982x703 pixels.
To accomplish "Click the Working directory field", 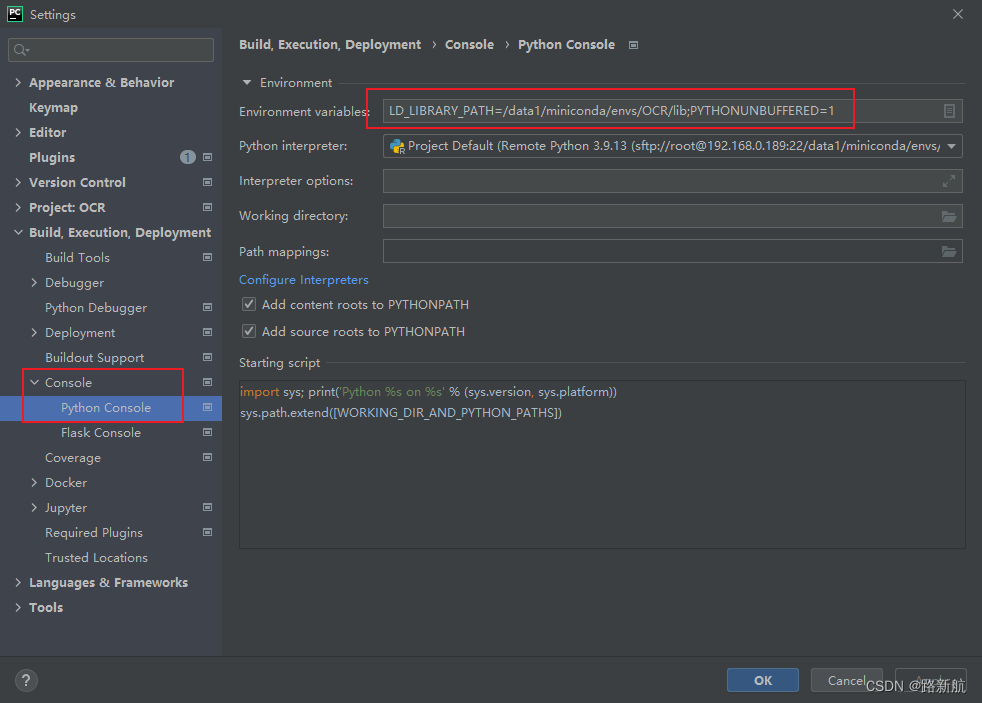I will point(673,217).
